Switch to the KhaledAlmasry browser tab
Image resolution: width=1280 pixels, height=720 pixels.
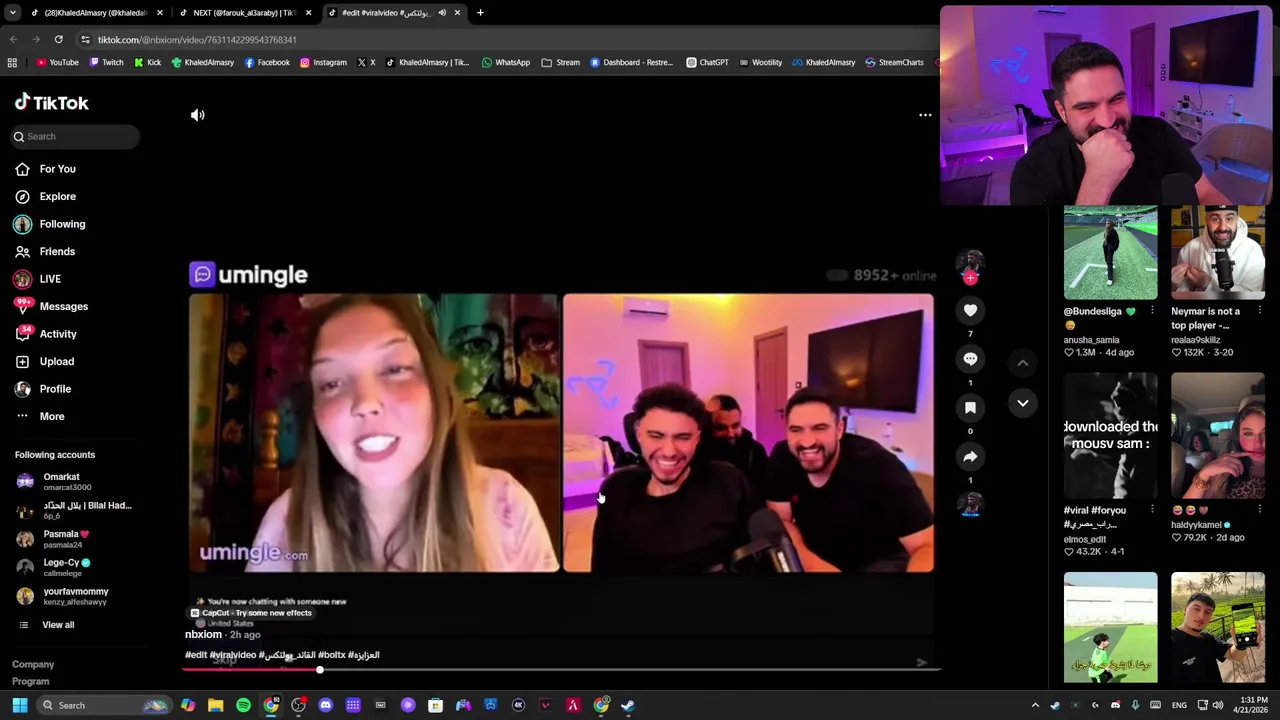95,13
